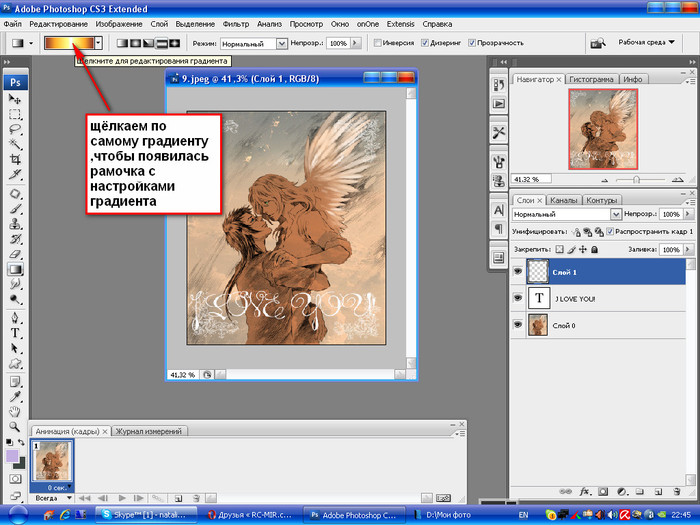This screenshot has width=700, height=525.
Task: Select the Crop tool
Action: click(x=15, y=159)
